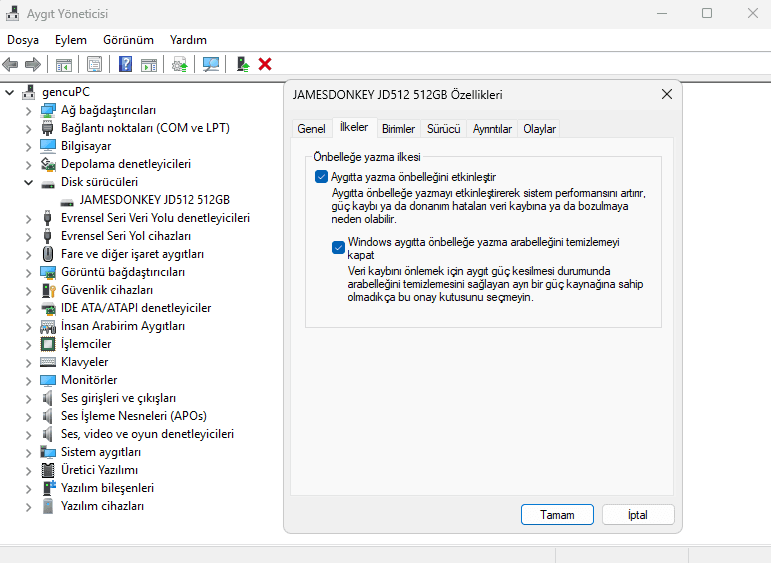This screenshot has height=563, width=771.
Task: Click the Bilgisayar monitor icon
Action: [48, 146]
